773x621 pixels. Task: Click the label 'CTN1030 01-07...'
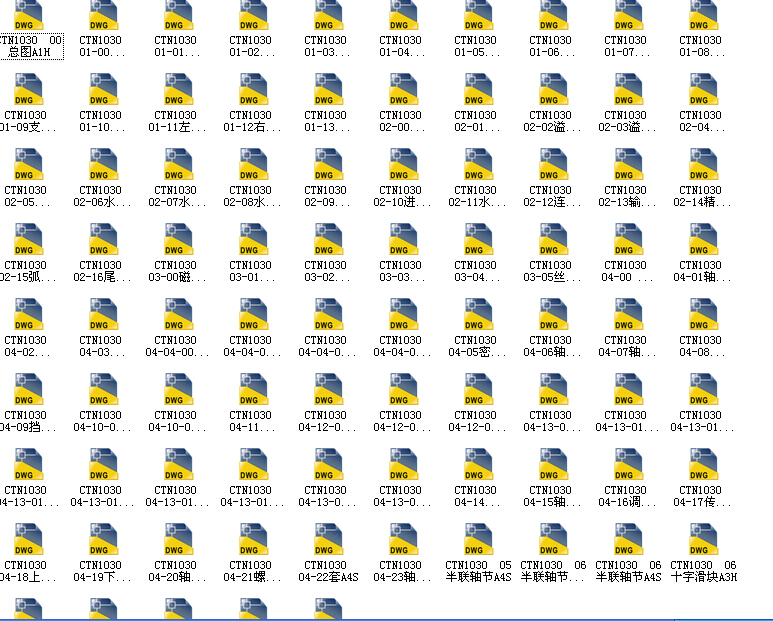tap(626, 46)
